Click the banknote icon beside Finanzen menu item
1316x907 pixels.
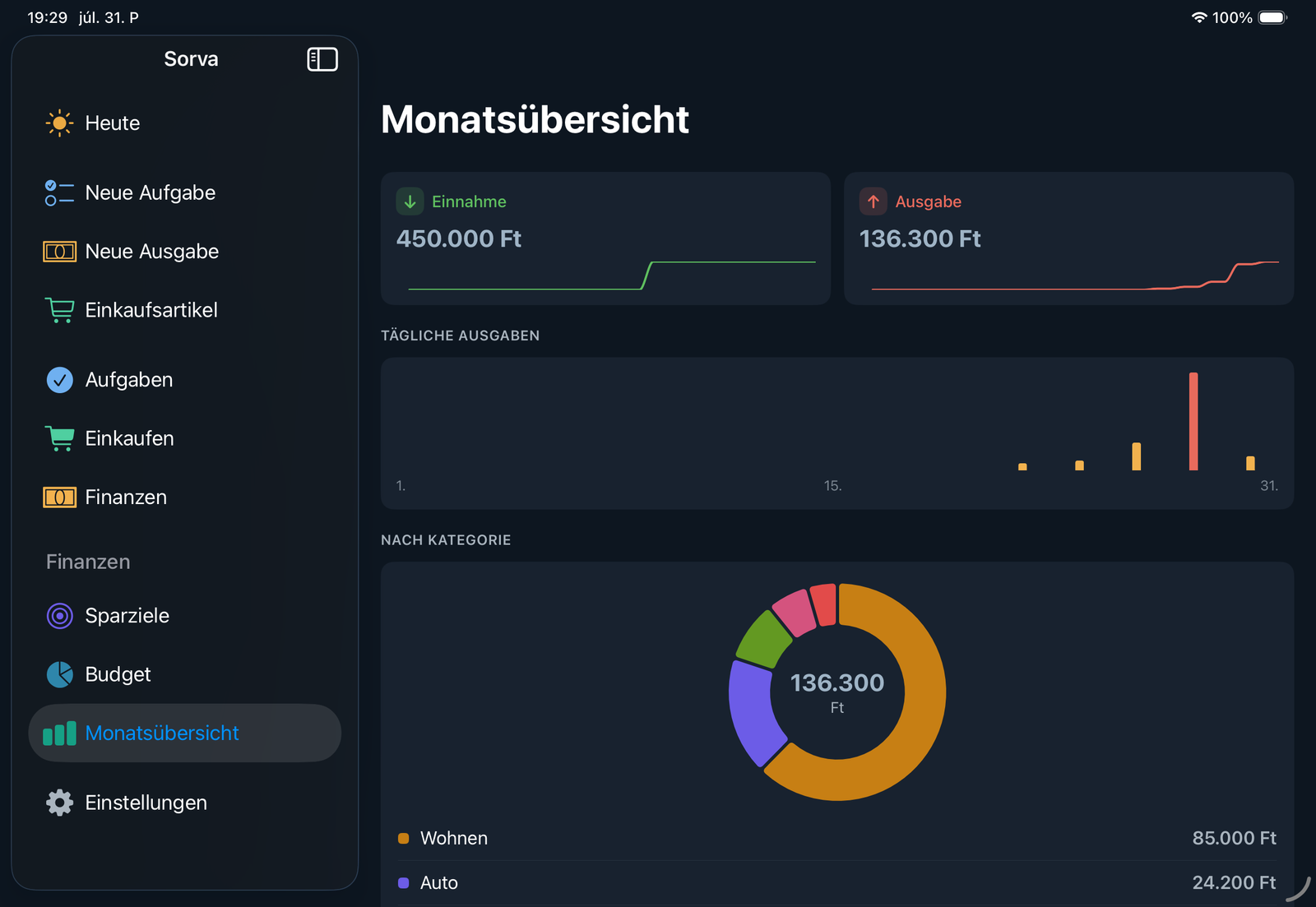(x=59, y=497)
